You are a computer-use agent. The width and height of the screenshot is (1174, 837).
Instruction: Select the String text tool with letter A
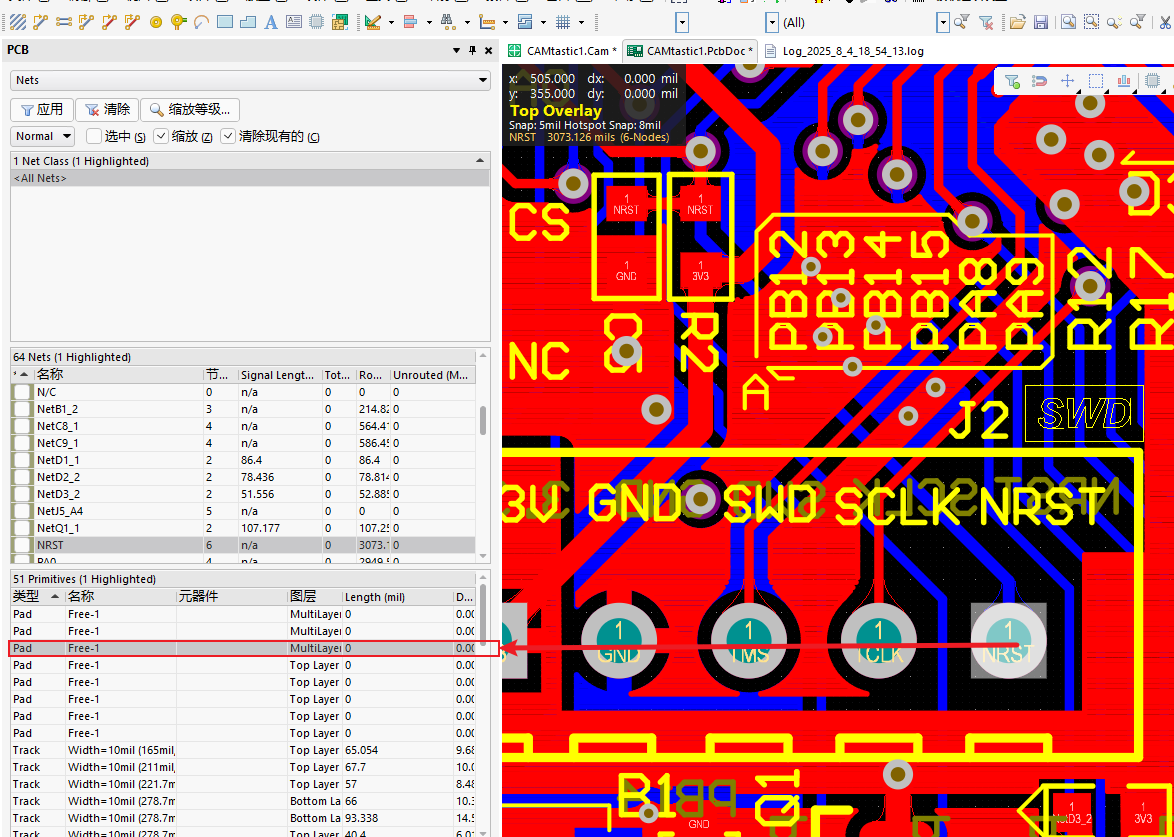pyautogui.click(x=270, y=21)
